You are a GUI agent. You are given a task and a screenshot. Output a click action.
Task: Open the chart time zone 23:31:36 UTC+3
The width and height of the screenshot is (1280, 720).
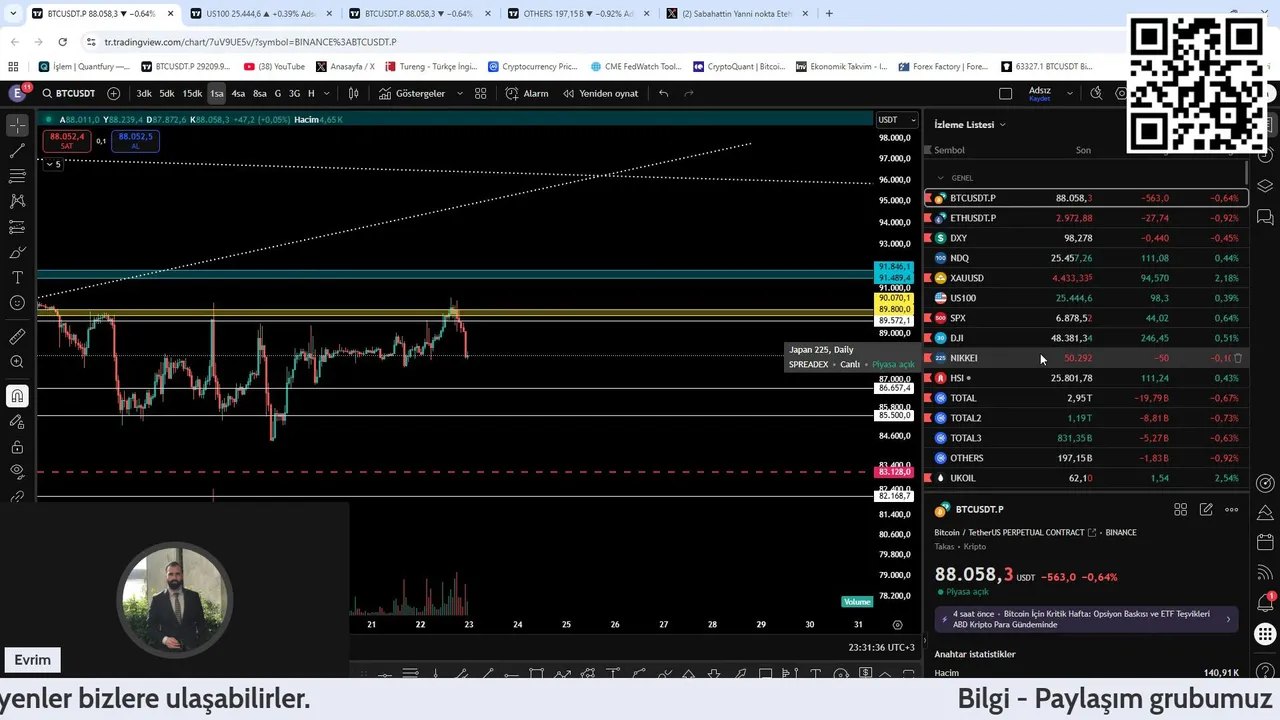pos(882,647)
